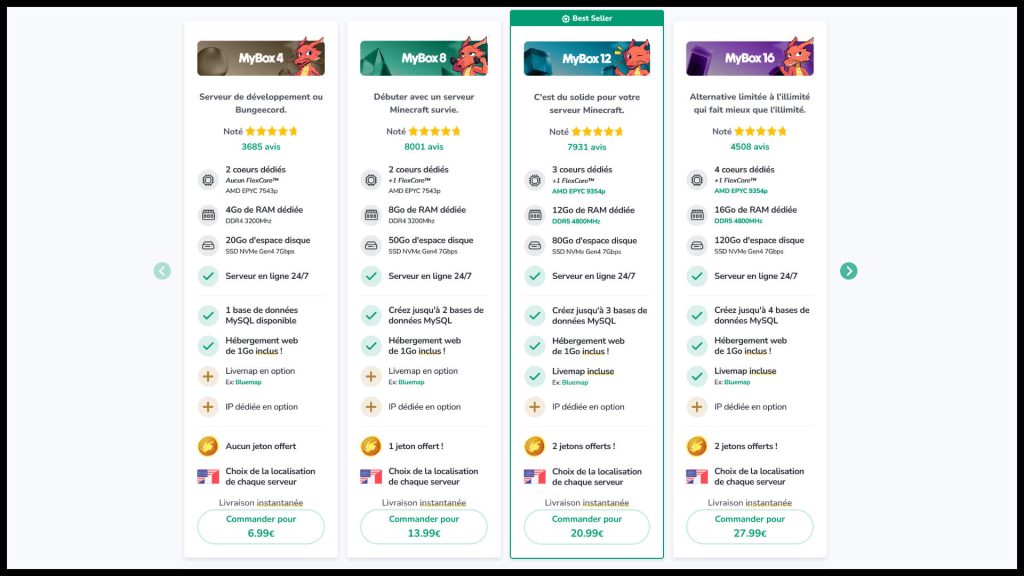Click the gold token icon in MyBox 16
The width and height of the screenshot is (1024, 576).
coord(697,446)
